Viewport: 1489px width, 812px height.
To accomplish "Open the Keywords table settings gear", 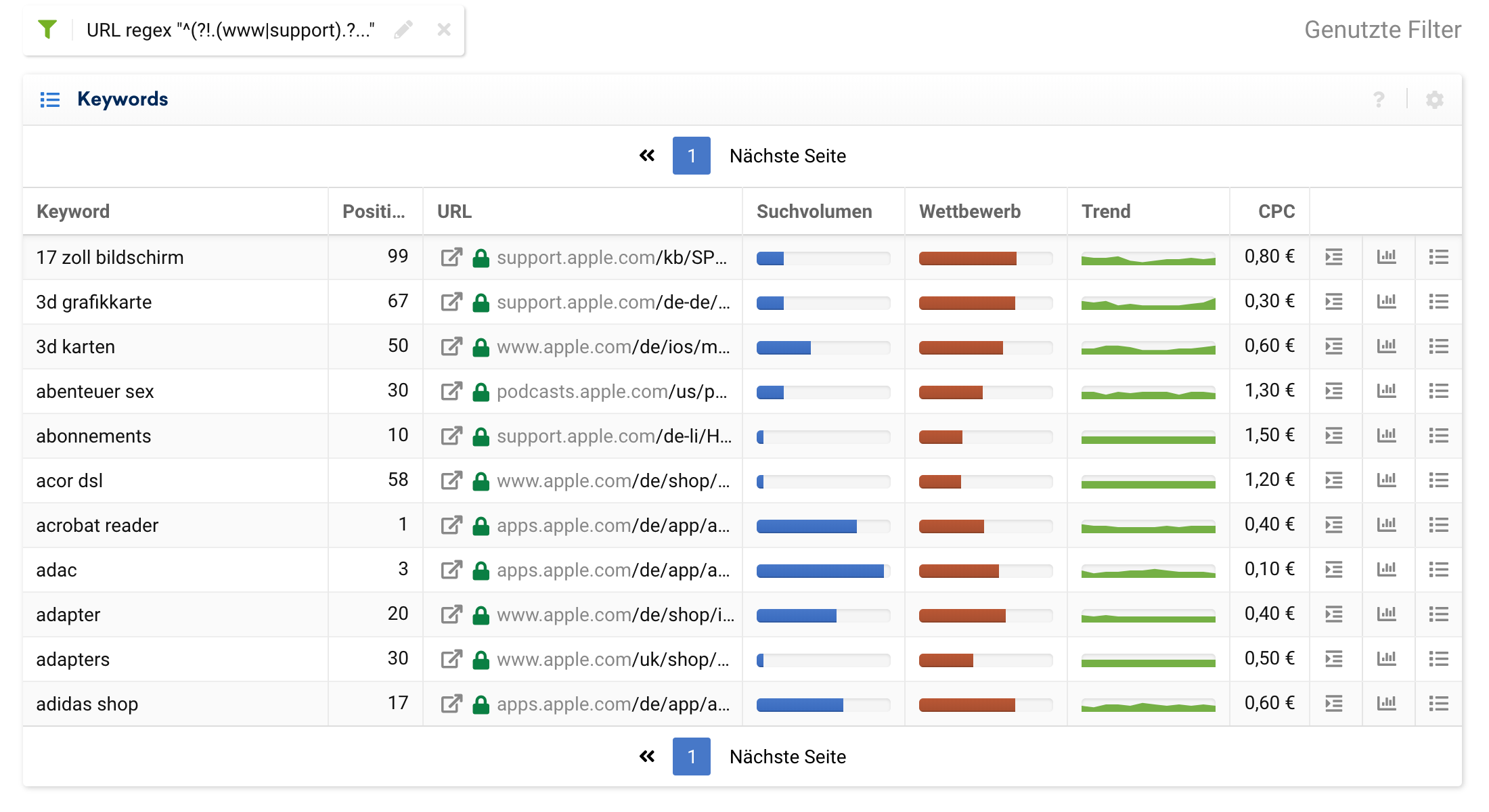I will click(1435, 99).
